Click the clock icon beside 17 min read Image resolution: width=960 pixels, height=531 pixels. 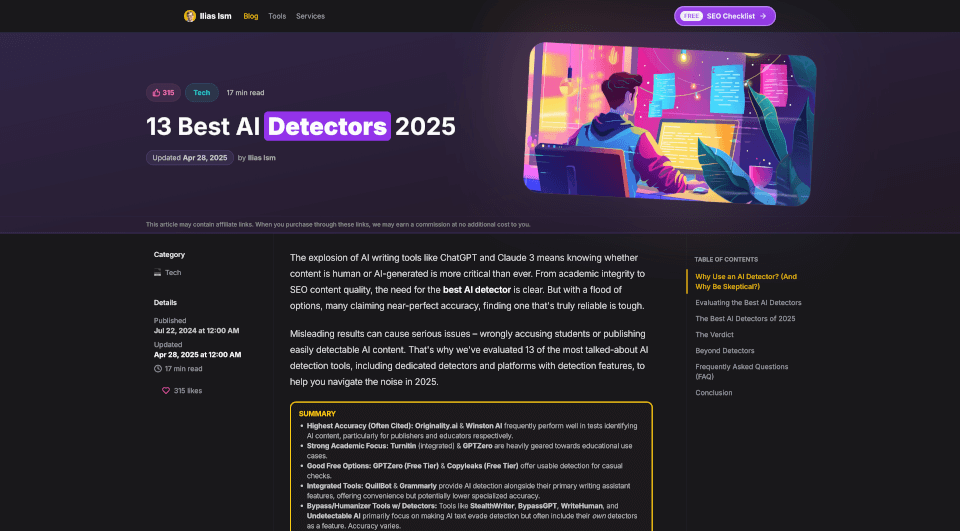pyautogui.click(x=157, y=369)
